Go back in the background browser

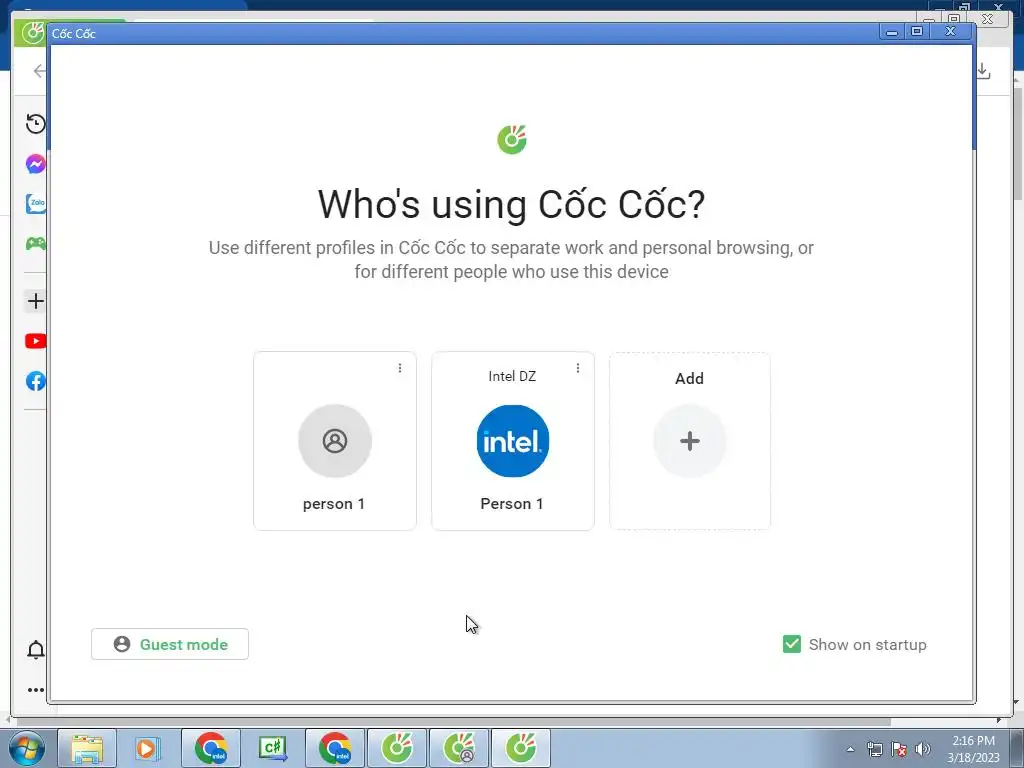point(39,71)
